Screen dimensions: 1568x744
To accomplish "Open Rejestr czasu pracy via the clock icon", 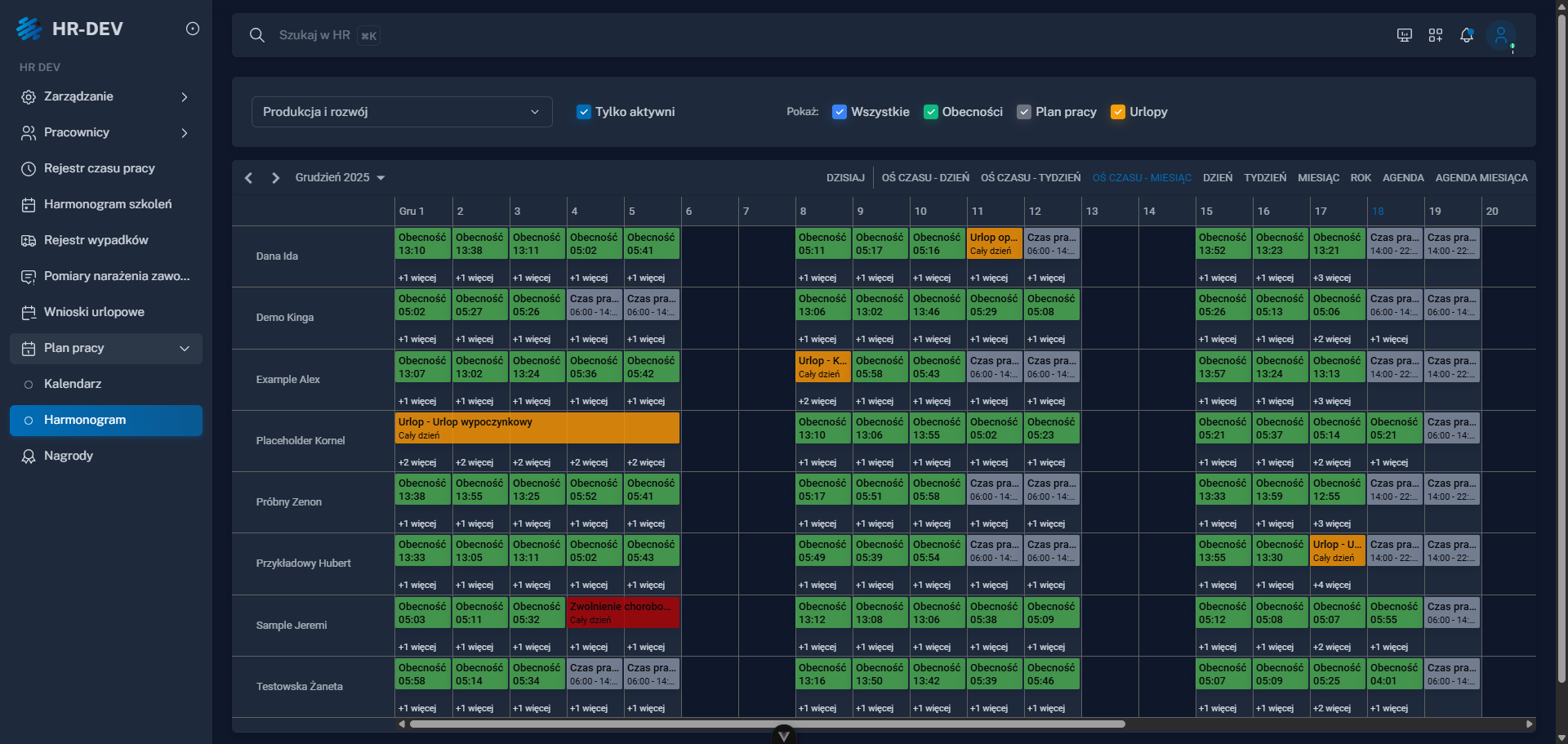I will coord(29,168).
